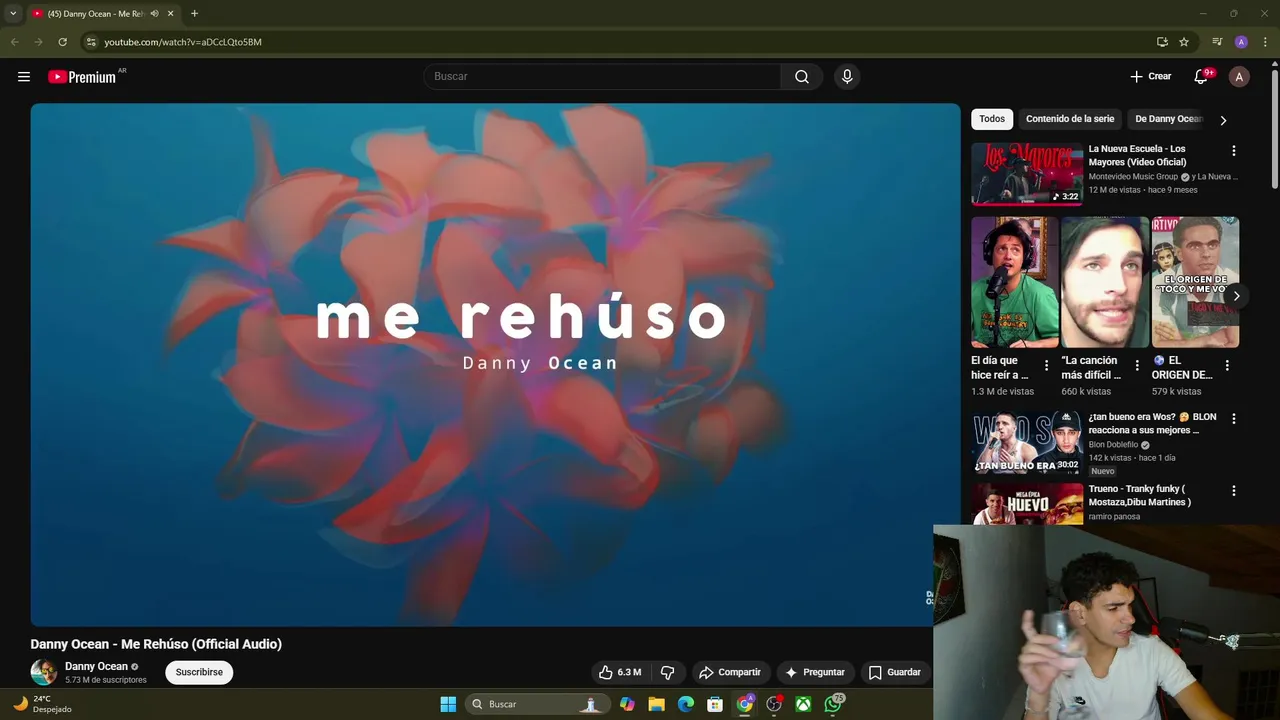Click the Suscribirse button
Screen dimensions: 1280x720
[199, 672]
